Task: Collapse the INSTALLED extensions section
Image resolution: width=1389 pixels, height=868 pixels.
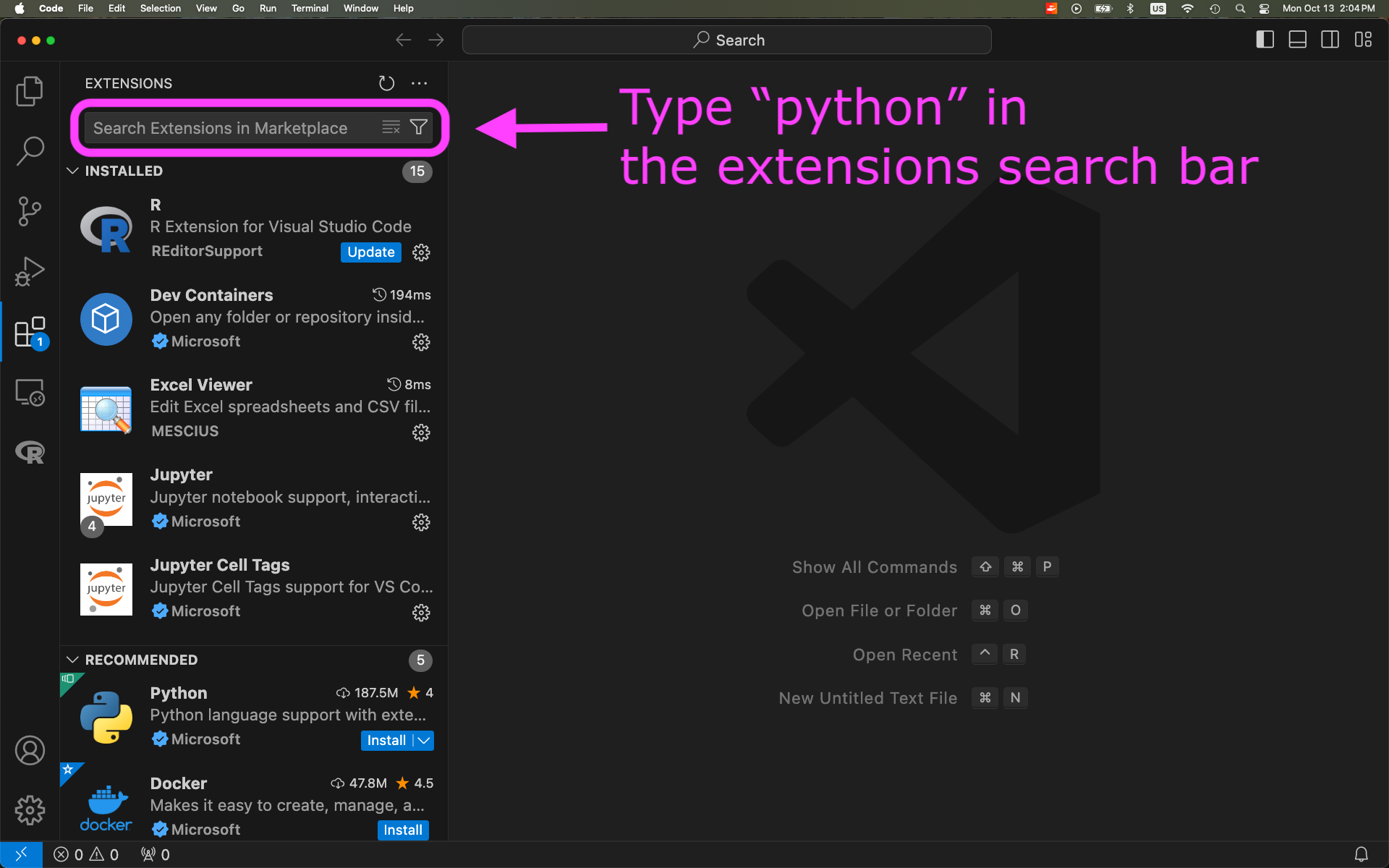Action: [72, 171]
